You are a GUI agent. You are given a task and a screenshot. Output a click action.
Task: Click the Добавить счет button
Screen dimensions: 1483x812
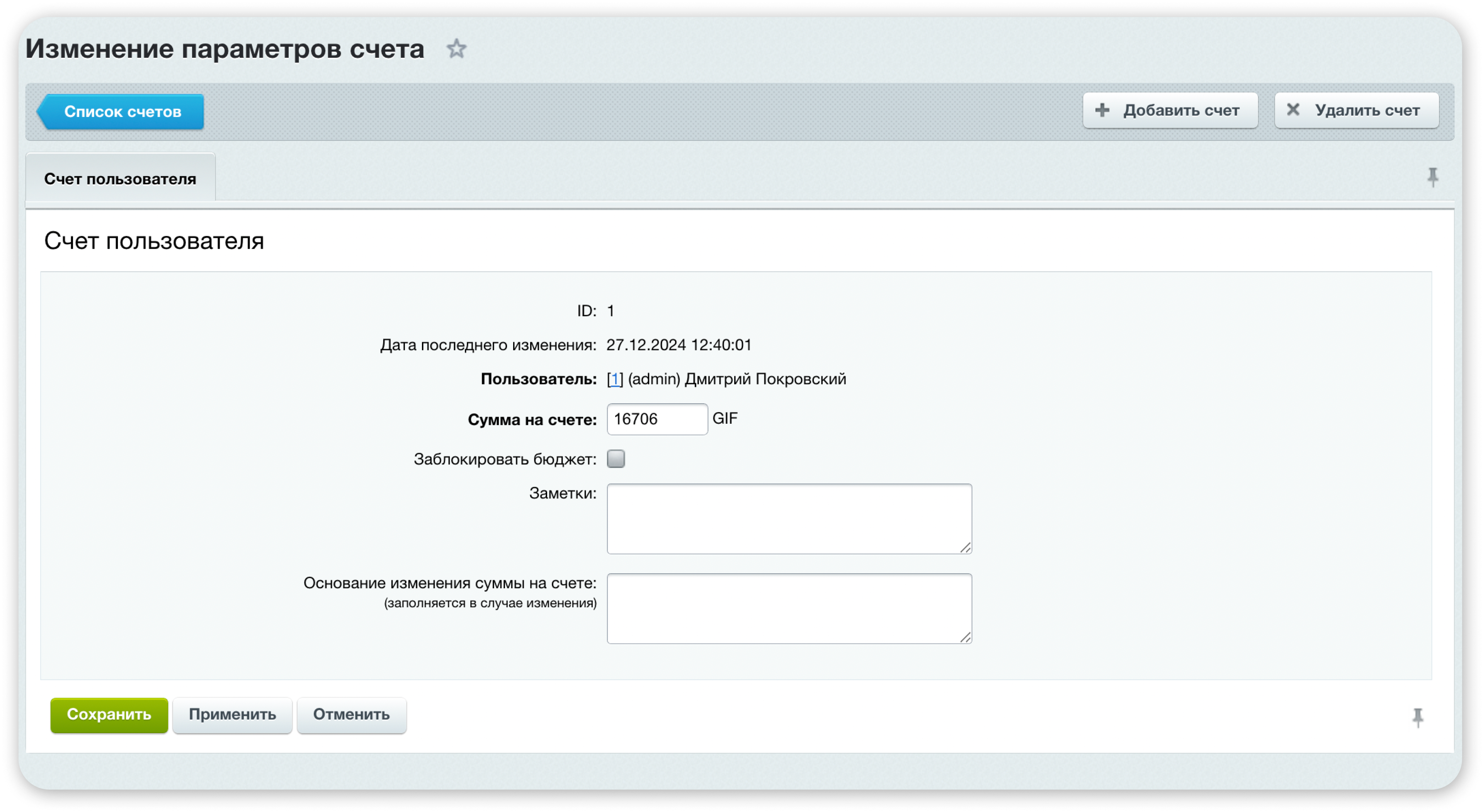[1170, 110]
